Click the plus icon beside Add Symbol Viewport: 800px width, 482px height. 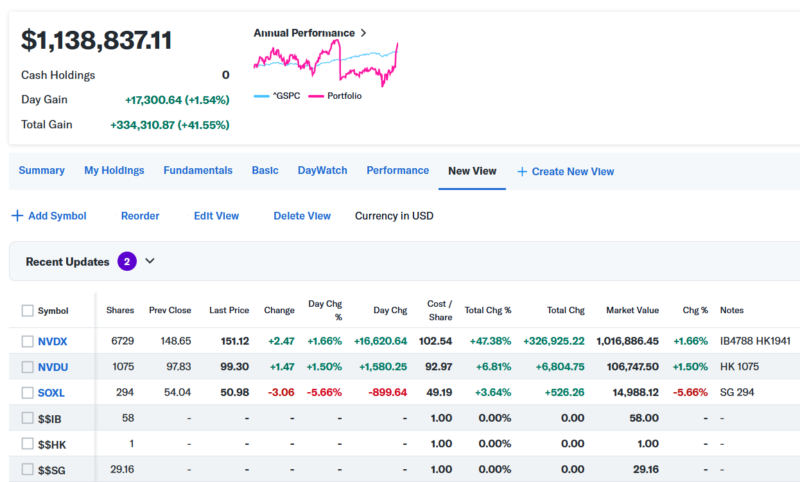(17, 216)
